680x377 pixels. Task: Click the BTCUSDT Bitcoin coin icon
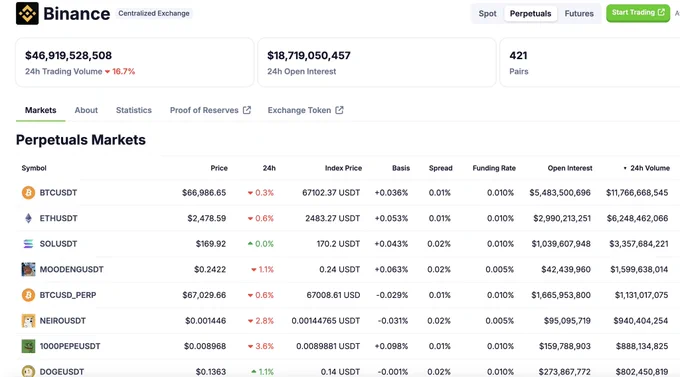[28, 193]
